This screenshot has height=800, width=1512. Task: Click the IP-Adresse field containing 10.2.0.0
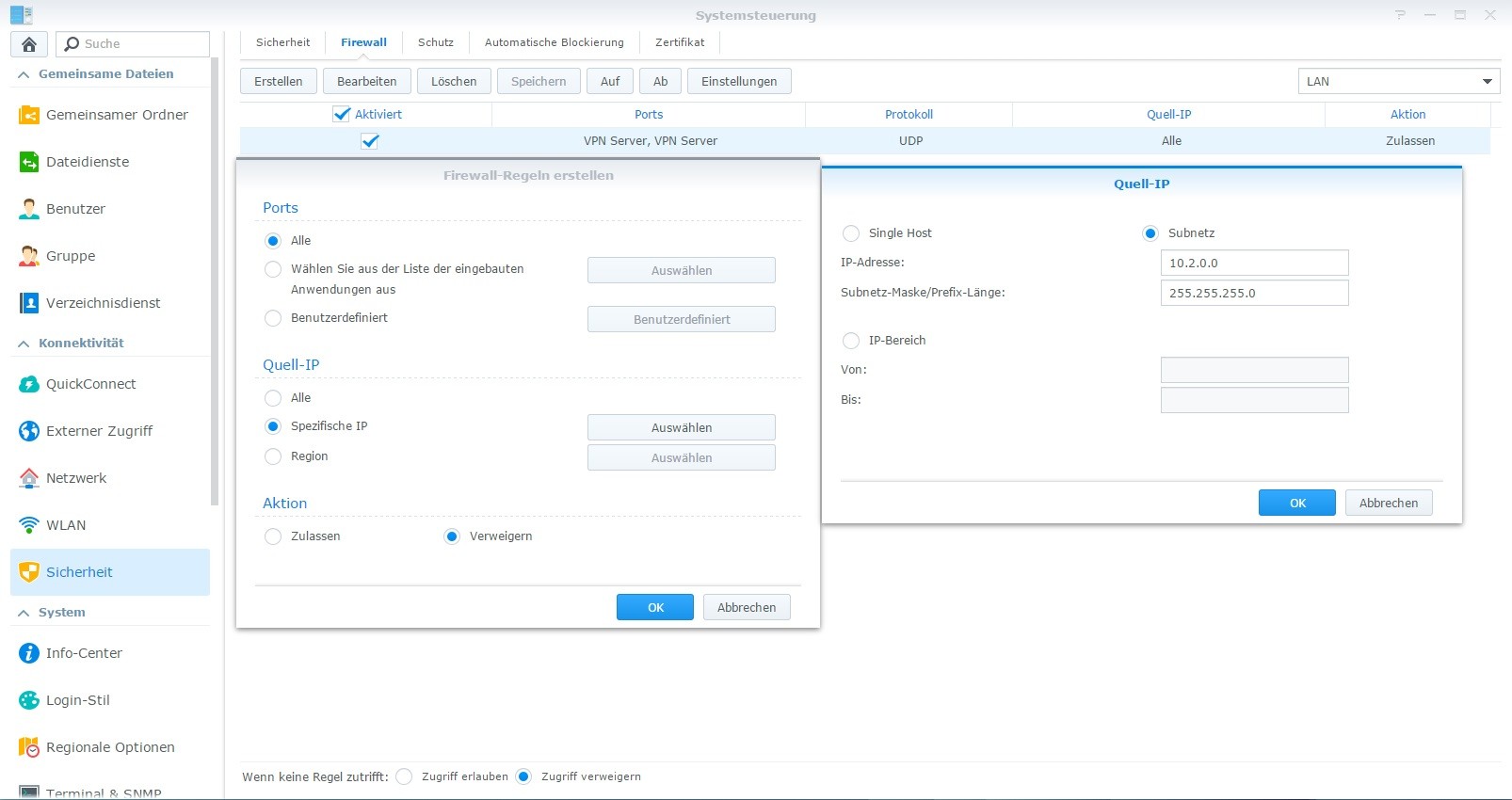pos(1254,263)
